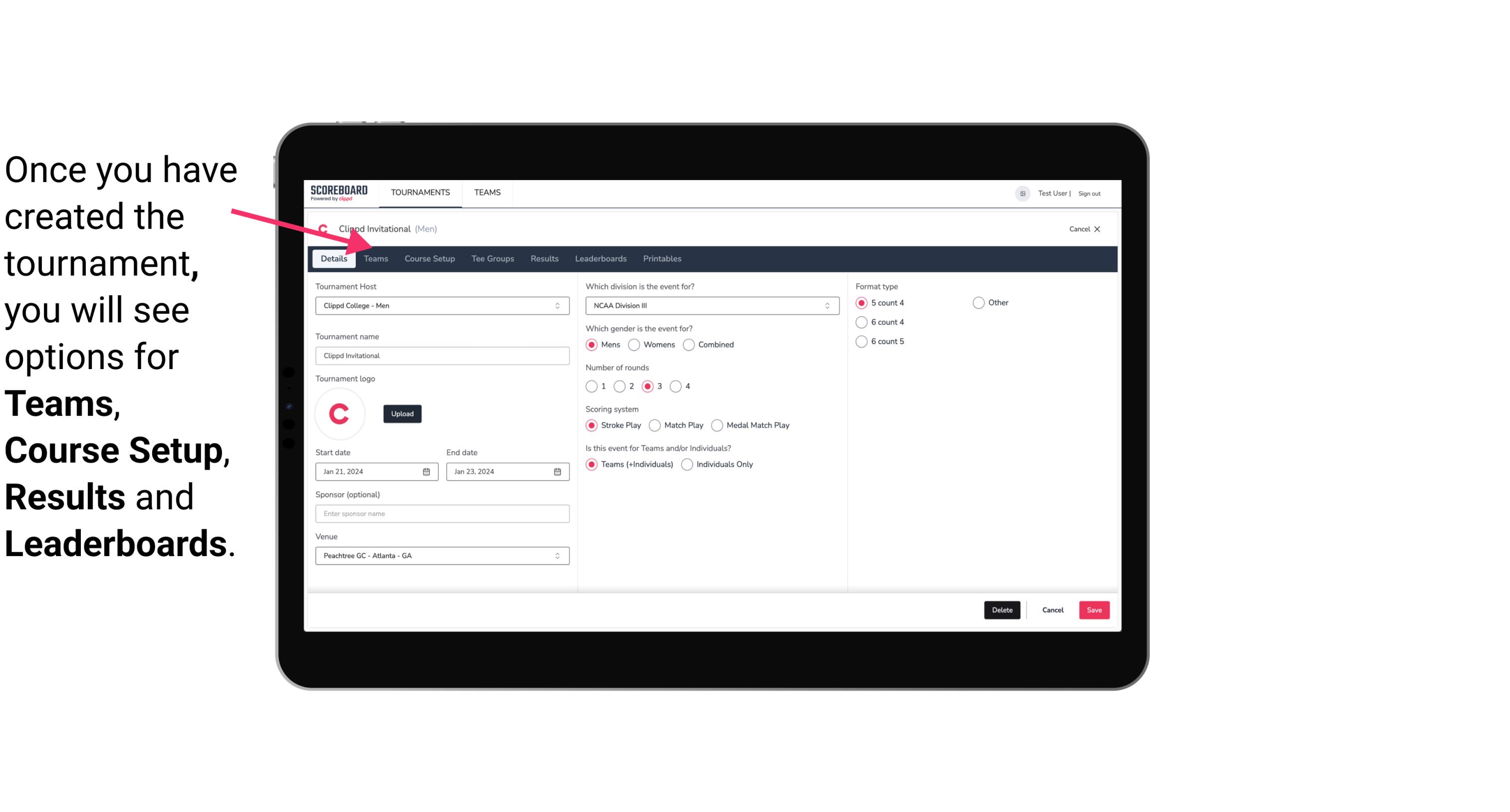
Task: Click the Delete tournament button
Action: [1001, 610]
